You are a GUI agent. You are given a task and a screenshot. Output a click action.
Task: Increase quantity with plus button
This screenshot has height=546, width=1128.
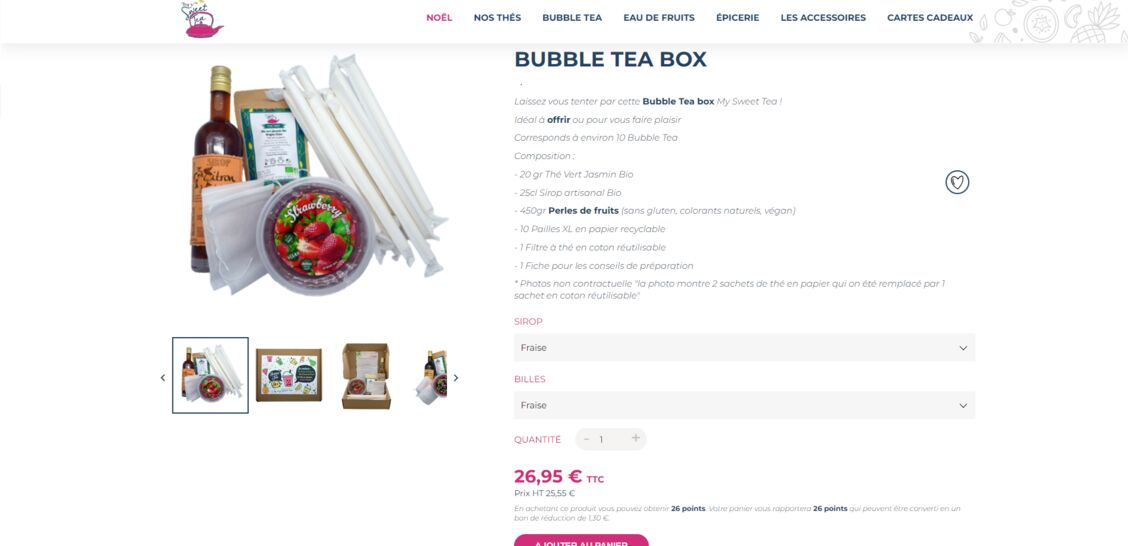(x=636, y=438)
